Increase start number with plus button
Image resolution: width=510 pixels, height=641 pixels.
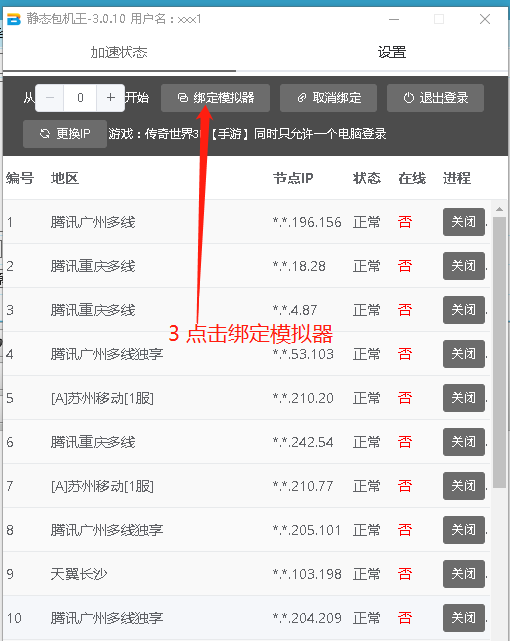pyautogui.click(x=111, y=98)
